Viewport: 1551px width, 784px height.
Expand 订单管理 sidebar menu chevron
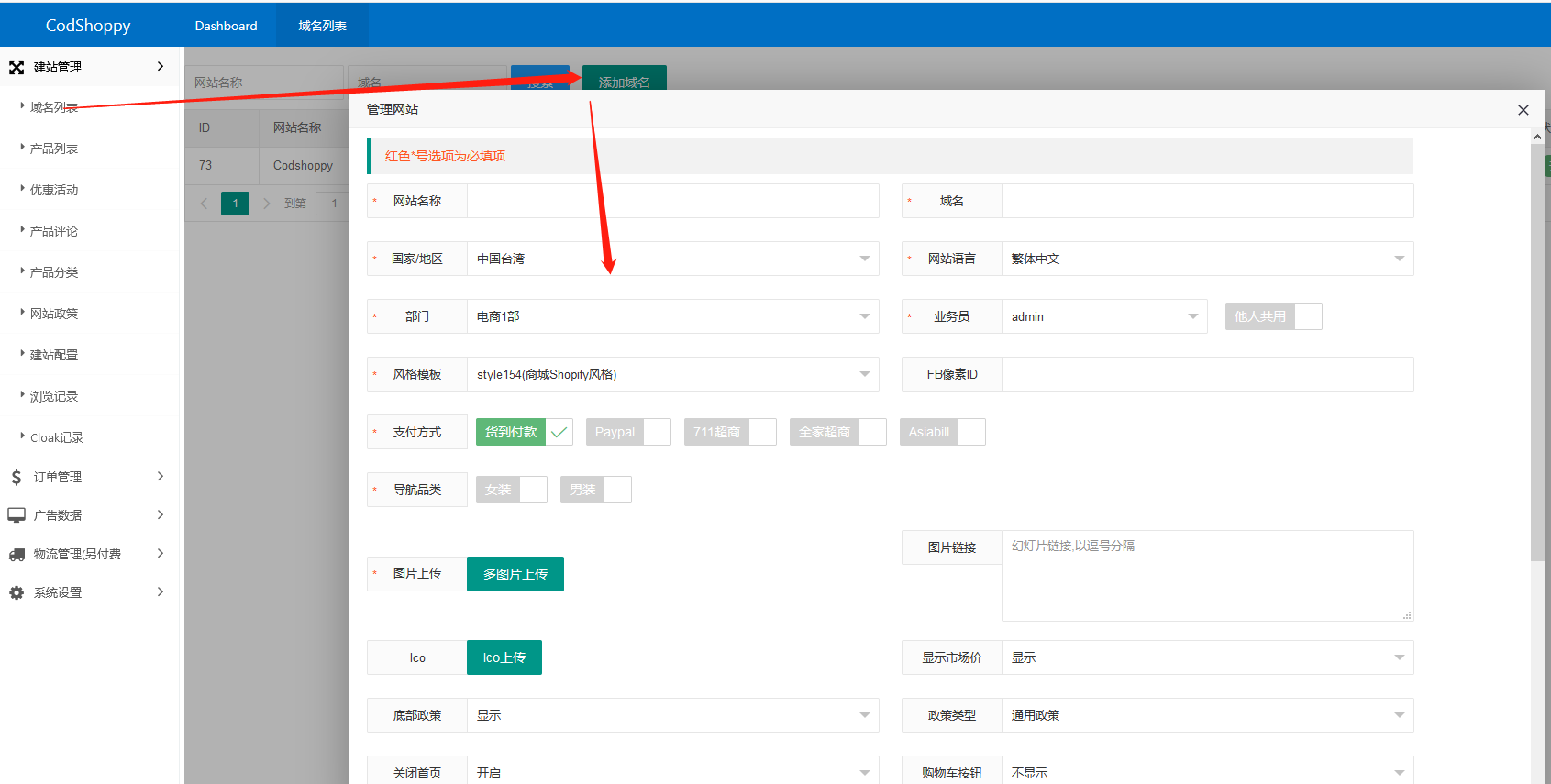point(161,477)
